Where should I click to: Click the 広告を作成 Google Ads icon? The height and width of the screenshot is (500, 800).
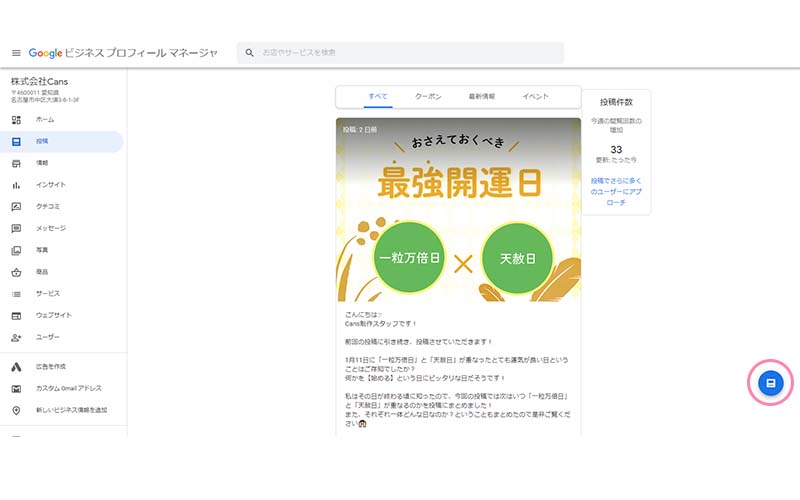coord(16,367)
